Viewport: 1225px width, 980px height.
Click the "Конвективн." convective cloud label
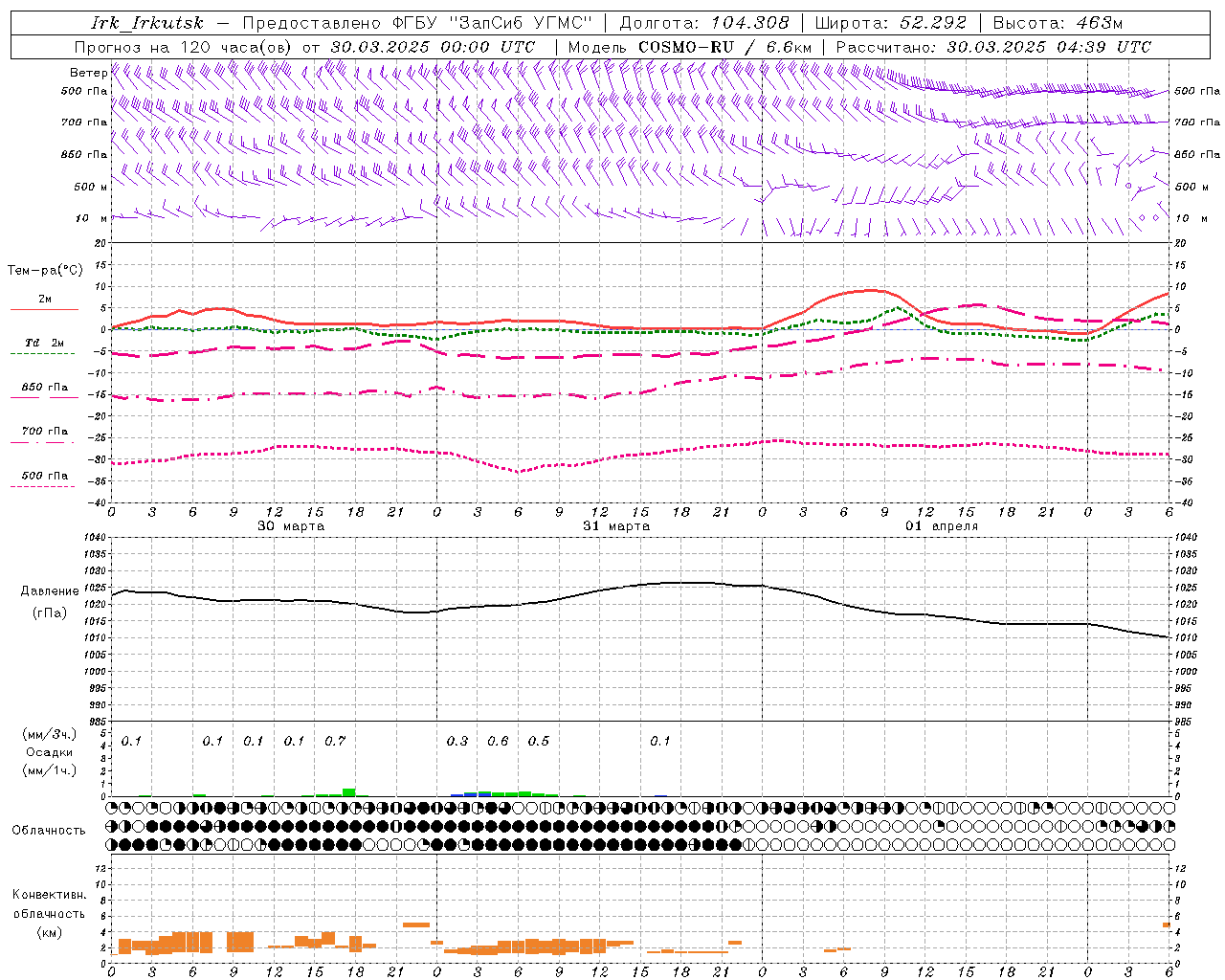click(50, 895)
